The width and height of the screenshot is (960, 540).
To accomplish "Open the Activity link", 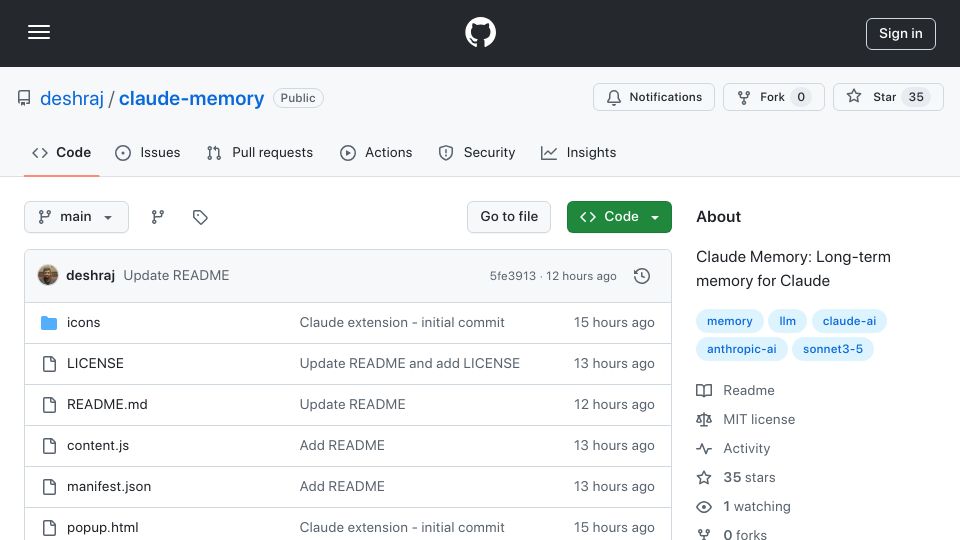I will (x=733, y=449).
